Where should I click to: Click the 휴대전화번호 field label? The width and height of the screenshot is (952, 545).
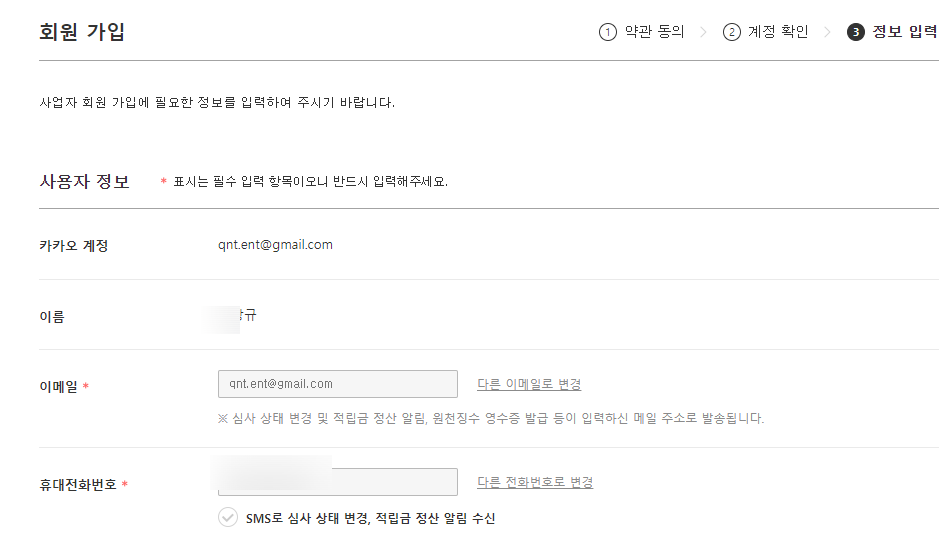[x=78, y=484]
